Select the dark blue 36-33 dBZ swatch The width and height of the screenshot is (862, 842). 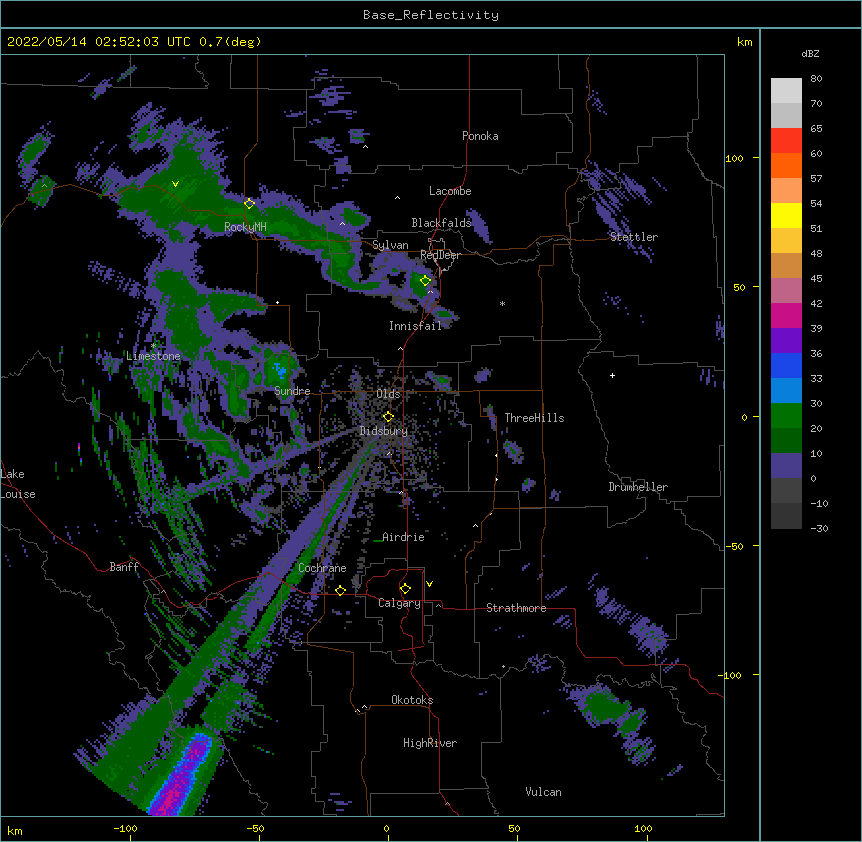[x=786, y=365]
